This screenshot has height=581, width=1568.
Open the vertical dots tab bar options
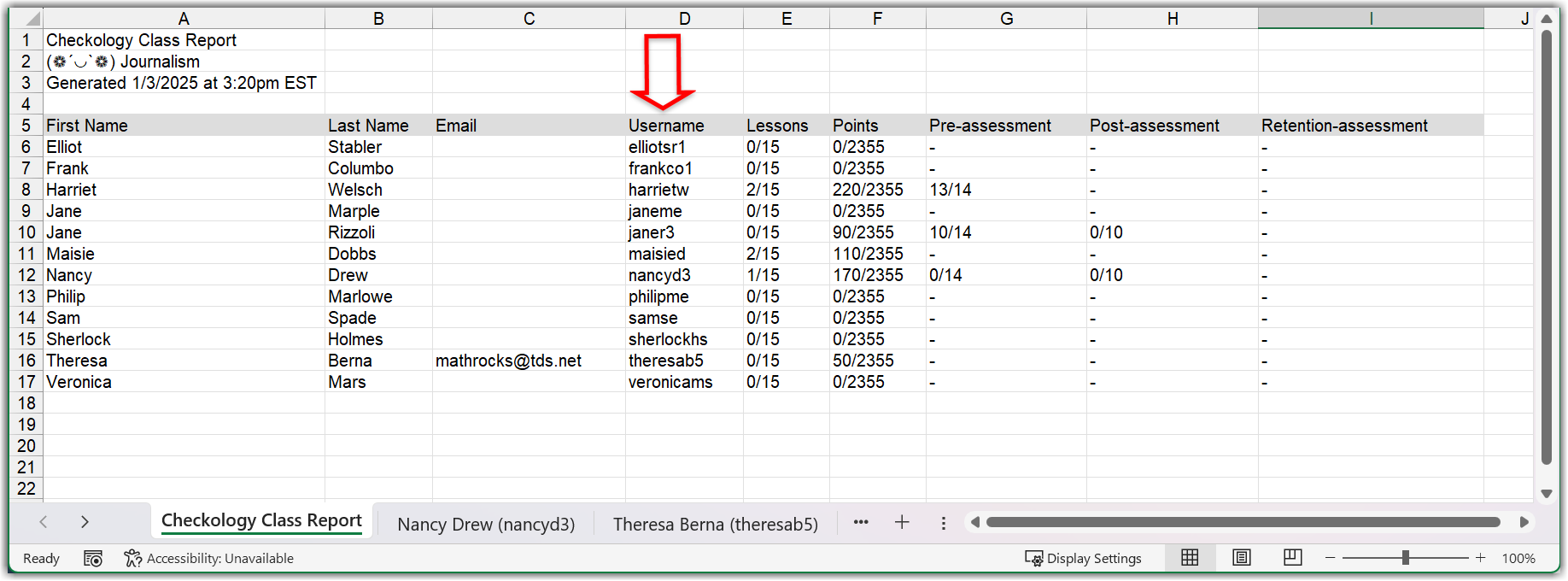943,523
